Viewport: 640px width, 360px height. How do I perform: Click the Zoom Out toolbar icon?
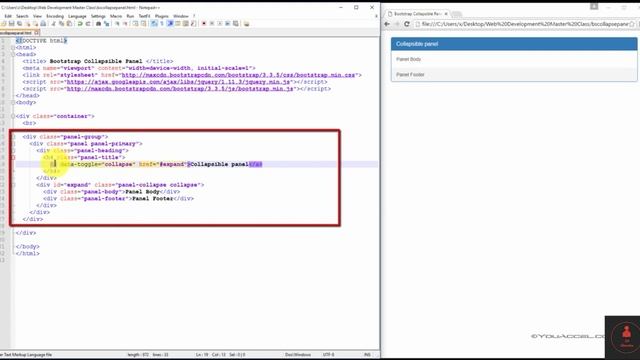point(125,24)
